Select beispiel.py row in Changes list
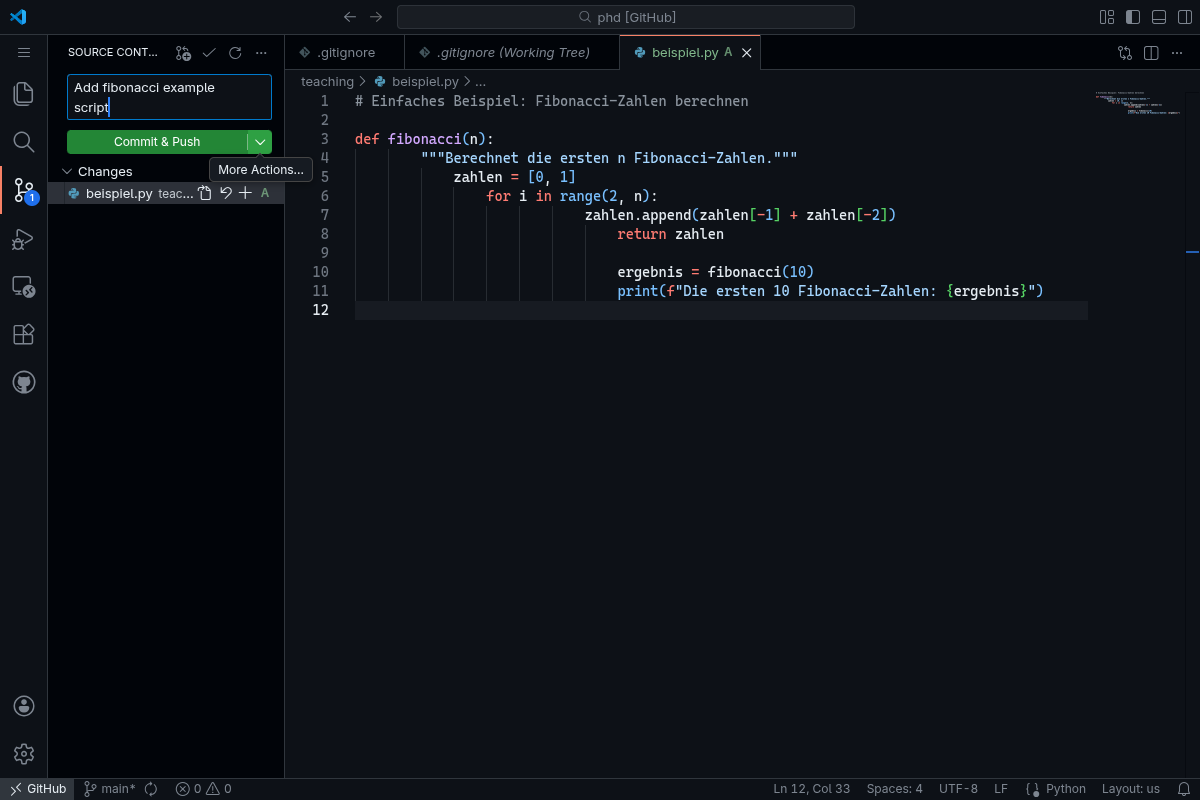 click(x=166, y=193)
